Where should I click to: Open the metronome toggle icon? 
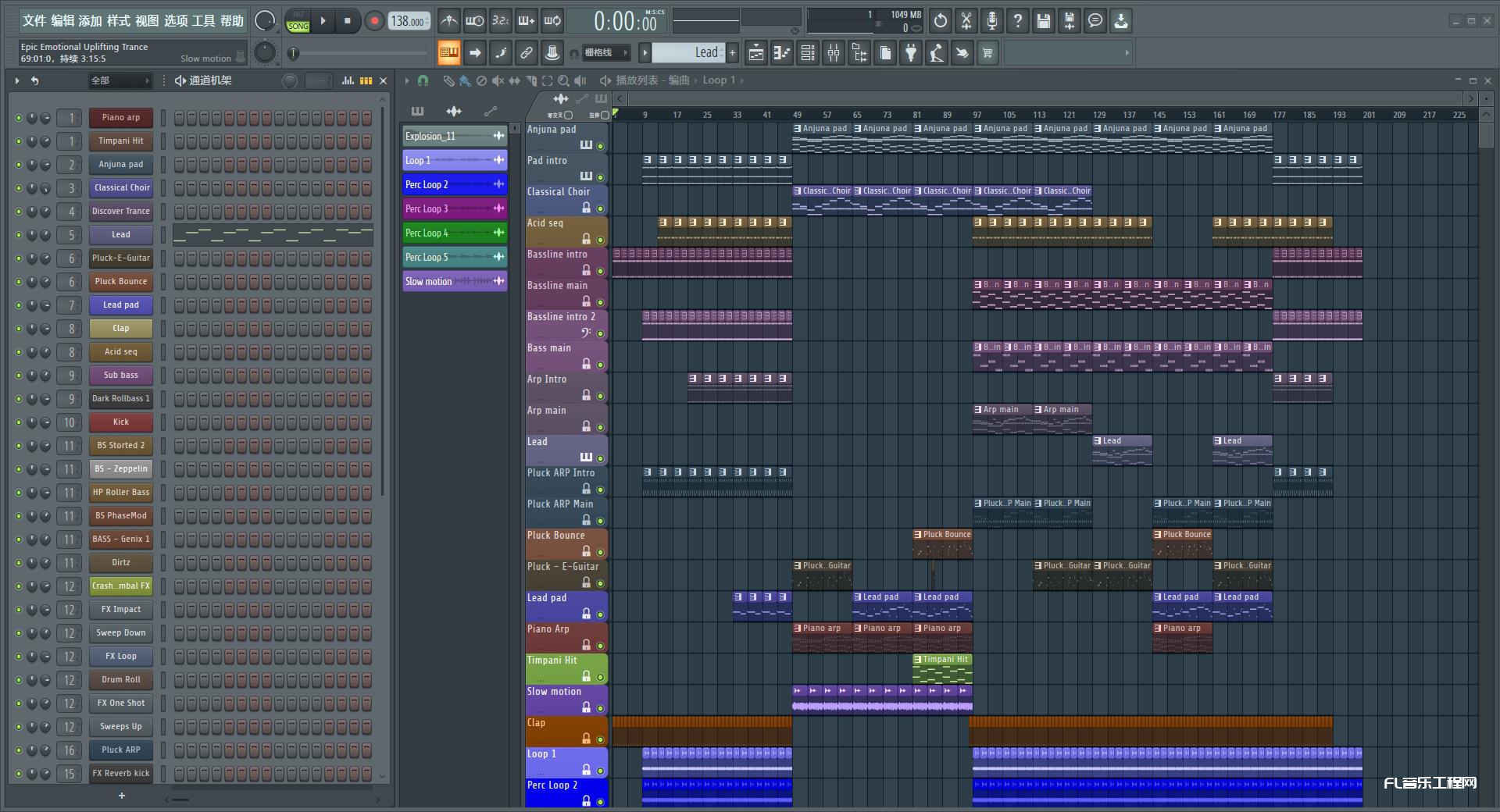point(448,21)
